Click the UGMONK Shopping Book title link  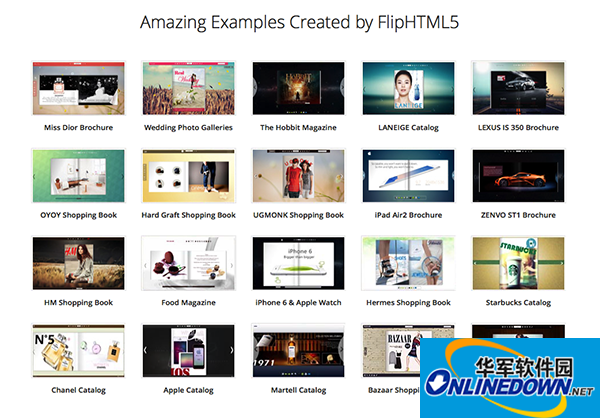pos(298,215)
